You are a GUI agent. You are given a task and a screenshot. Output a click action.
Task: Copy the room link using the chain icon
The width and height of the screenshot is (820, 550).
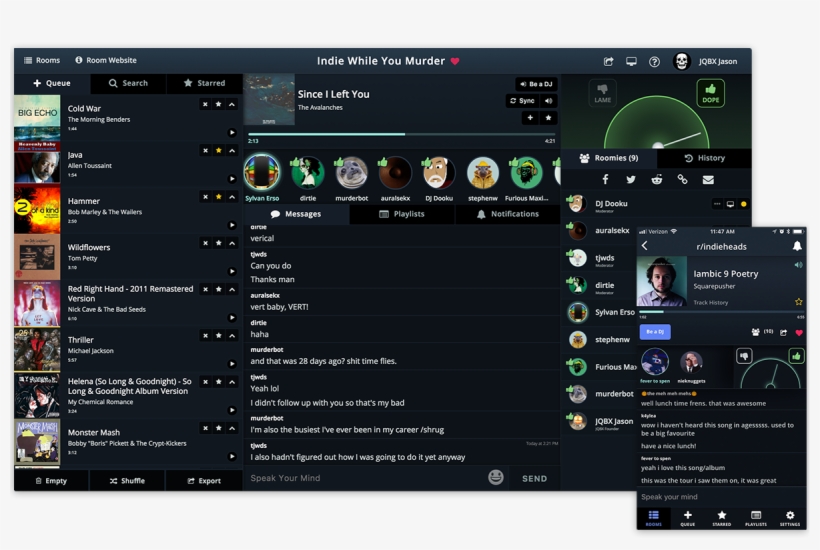[682, 180]
